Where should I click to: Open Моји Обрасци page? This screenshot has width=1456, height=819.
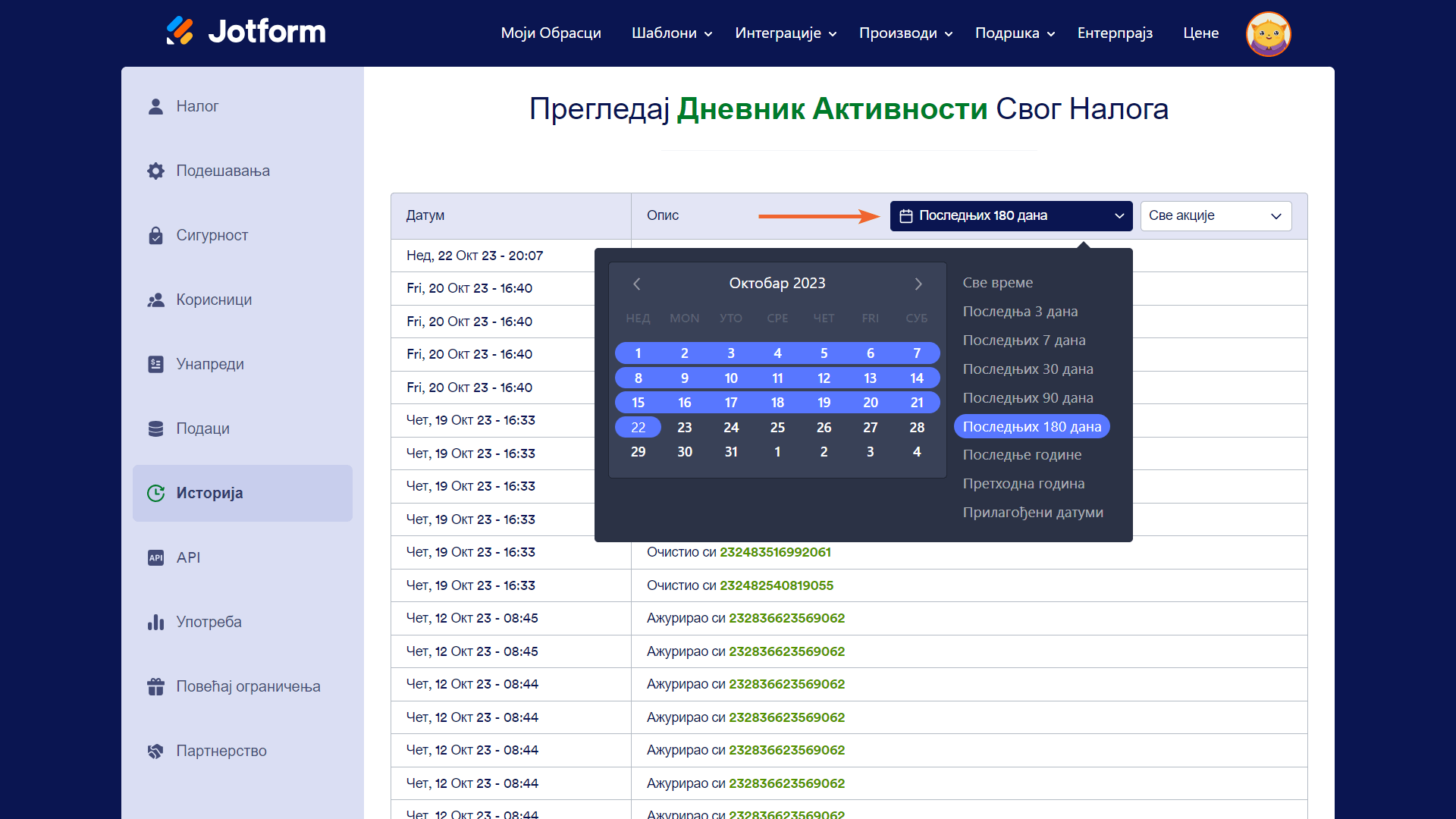tap(551, 33)
